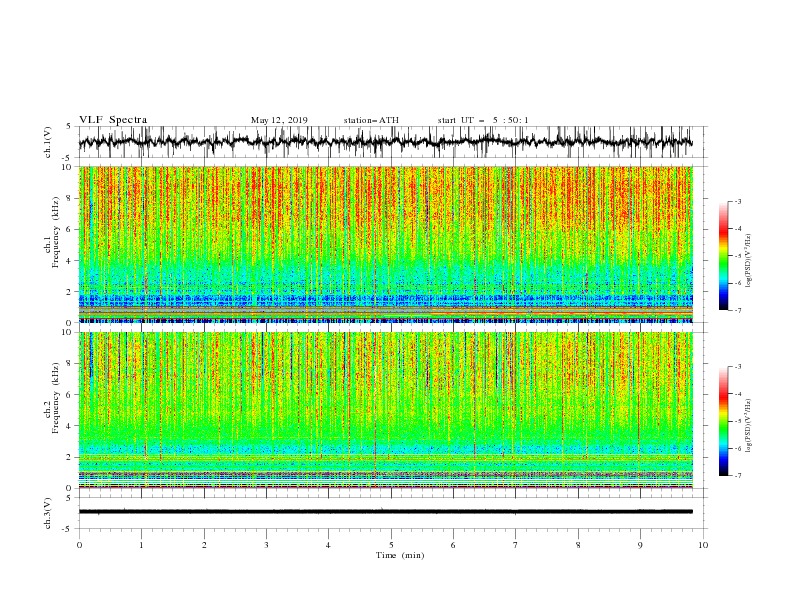Click the log(PSD) label beside upper colorbar
This screenshot has height=612, width=792.
click(749, 261)
